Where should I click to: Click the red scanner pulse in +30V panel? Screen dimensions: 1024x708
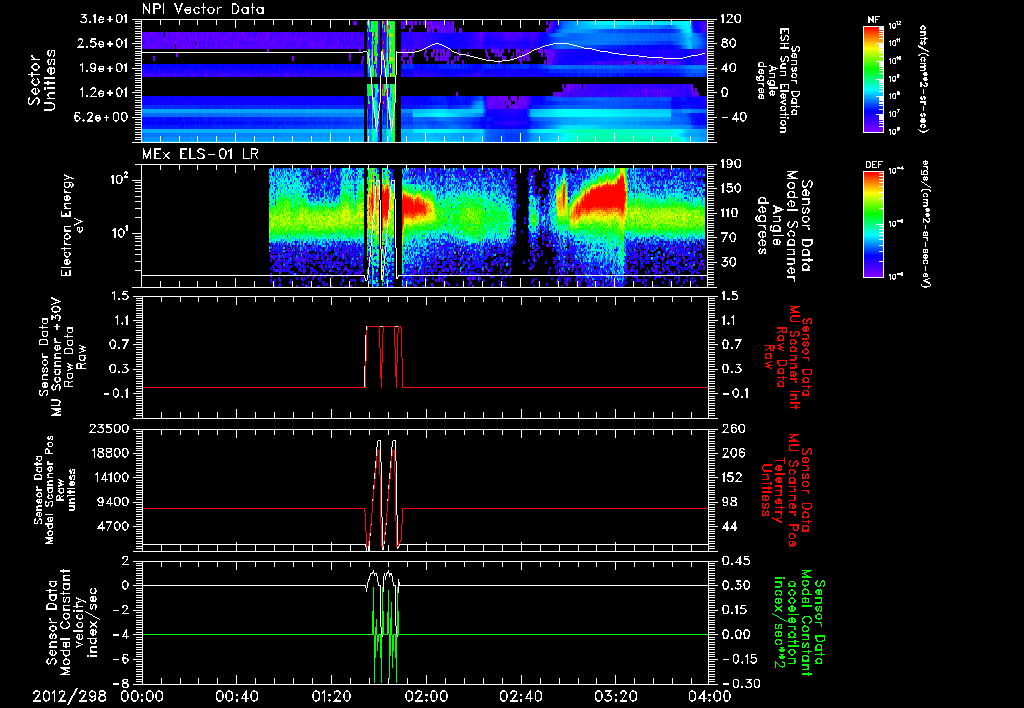384,357
